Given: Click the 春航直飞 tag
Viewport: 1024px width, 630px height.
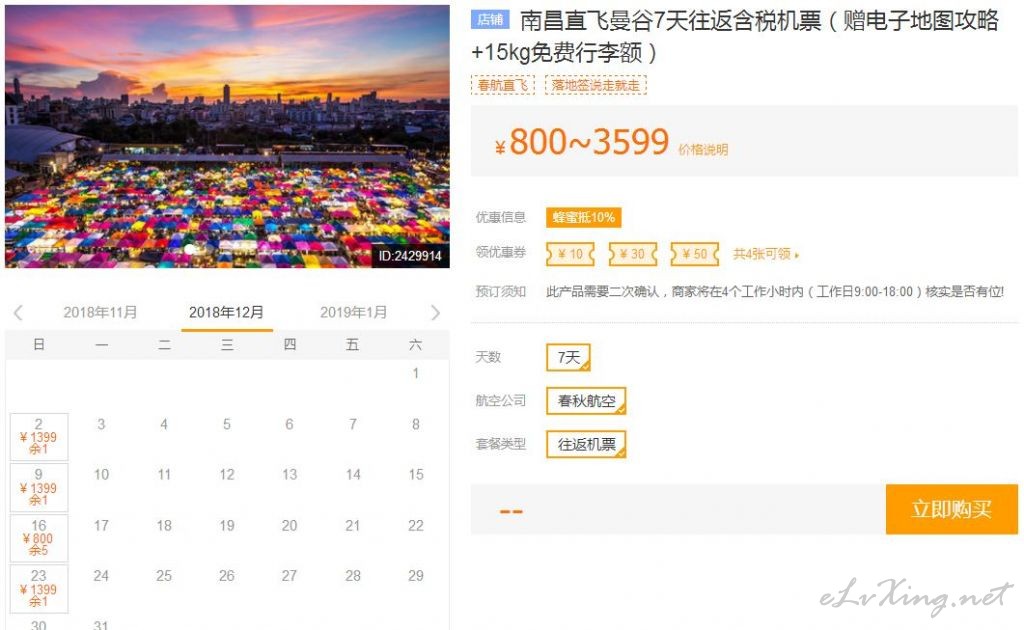Looking at the screenshot, I should coord(503,85).
